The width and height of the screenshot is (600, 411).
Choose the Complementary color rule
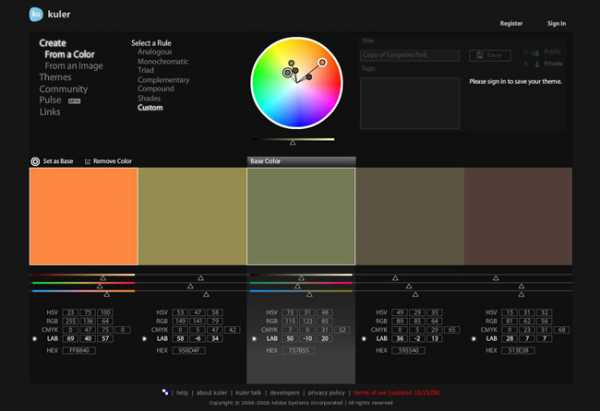(x=163, y=79)
